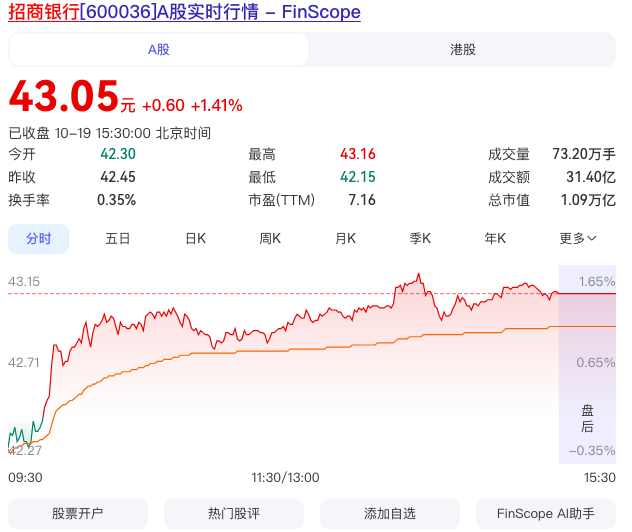The image size is (632, 532).
Task: Open the FinScope AI助手 button
Action: [546, 513]
